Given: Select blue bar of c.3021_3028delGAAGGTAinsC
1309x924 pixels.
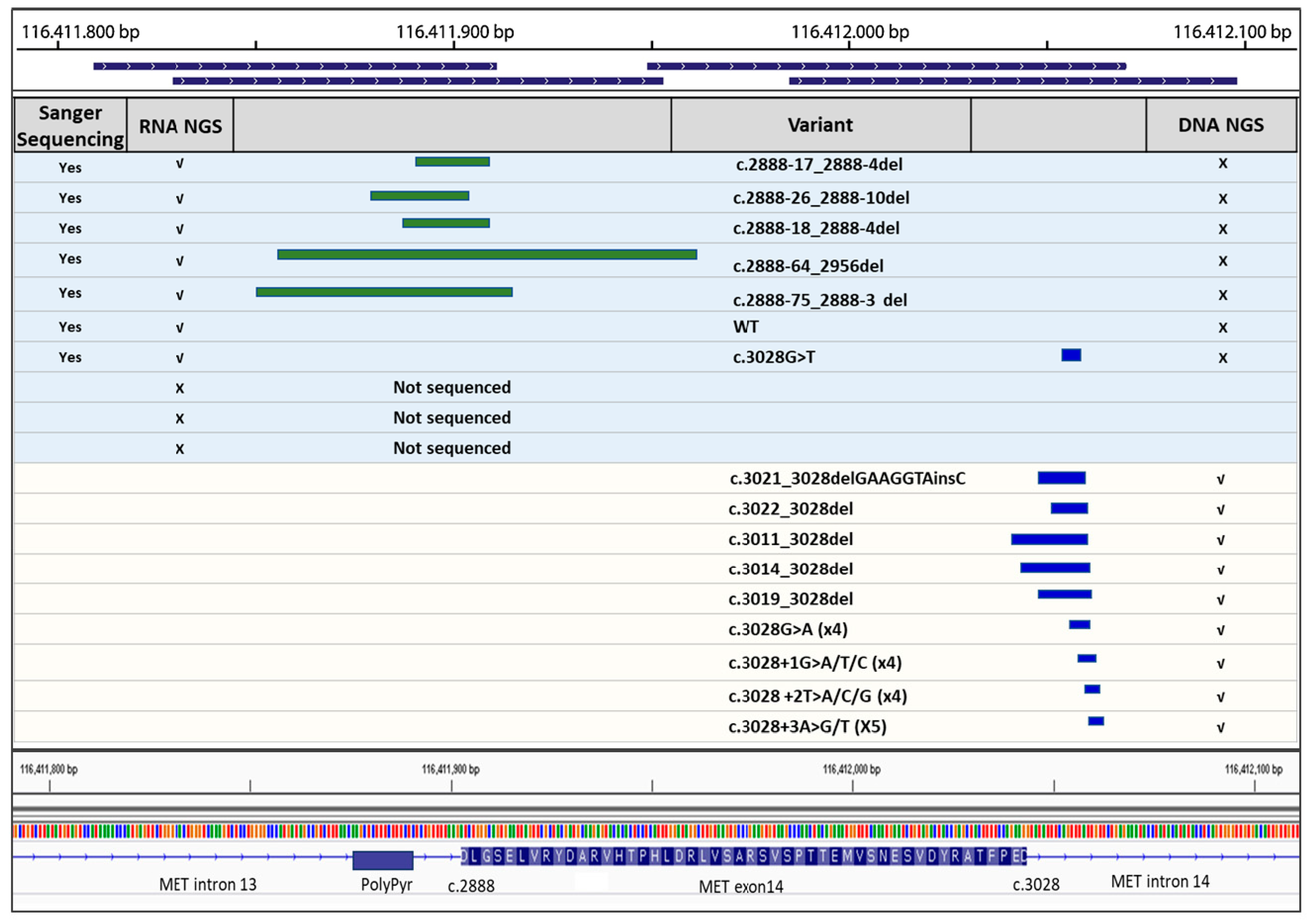Looking at the screenshot, I should pyautogui.click(x=1061, y=478).
